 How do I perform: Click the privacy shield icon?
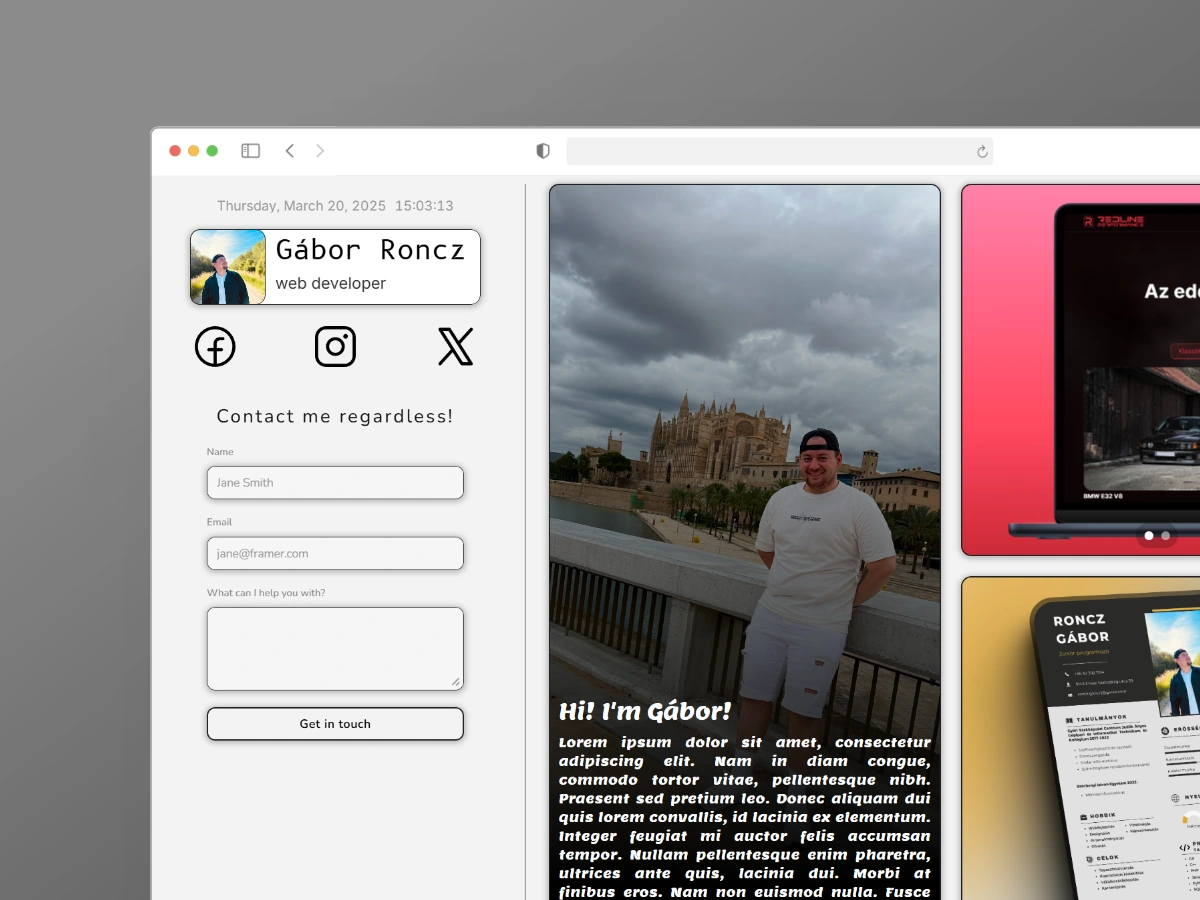pos(543,151)
